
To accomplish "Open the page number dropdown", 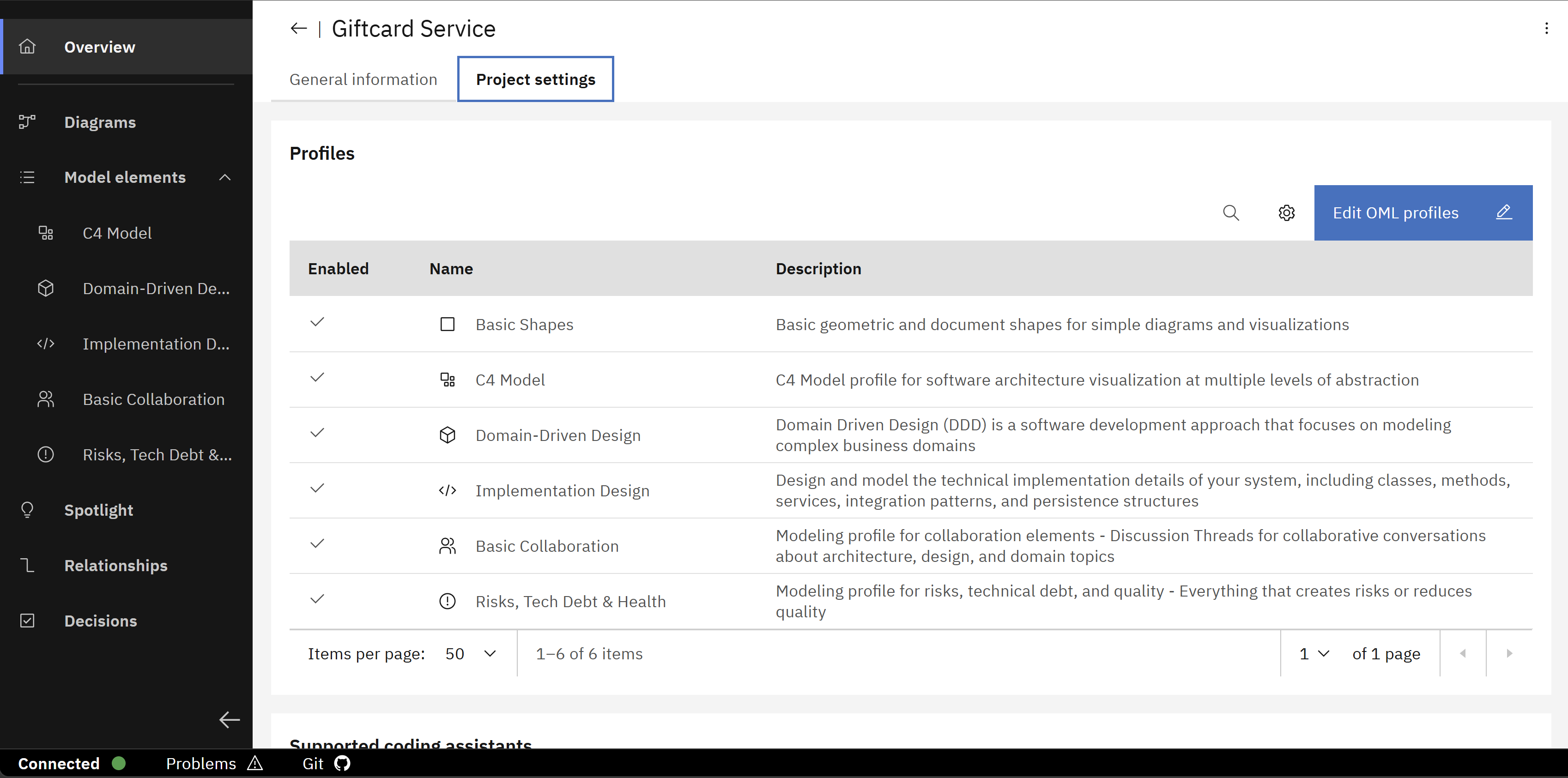I will pos(1314,653).
